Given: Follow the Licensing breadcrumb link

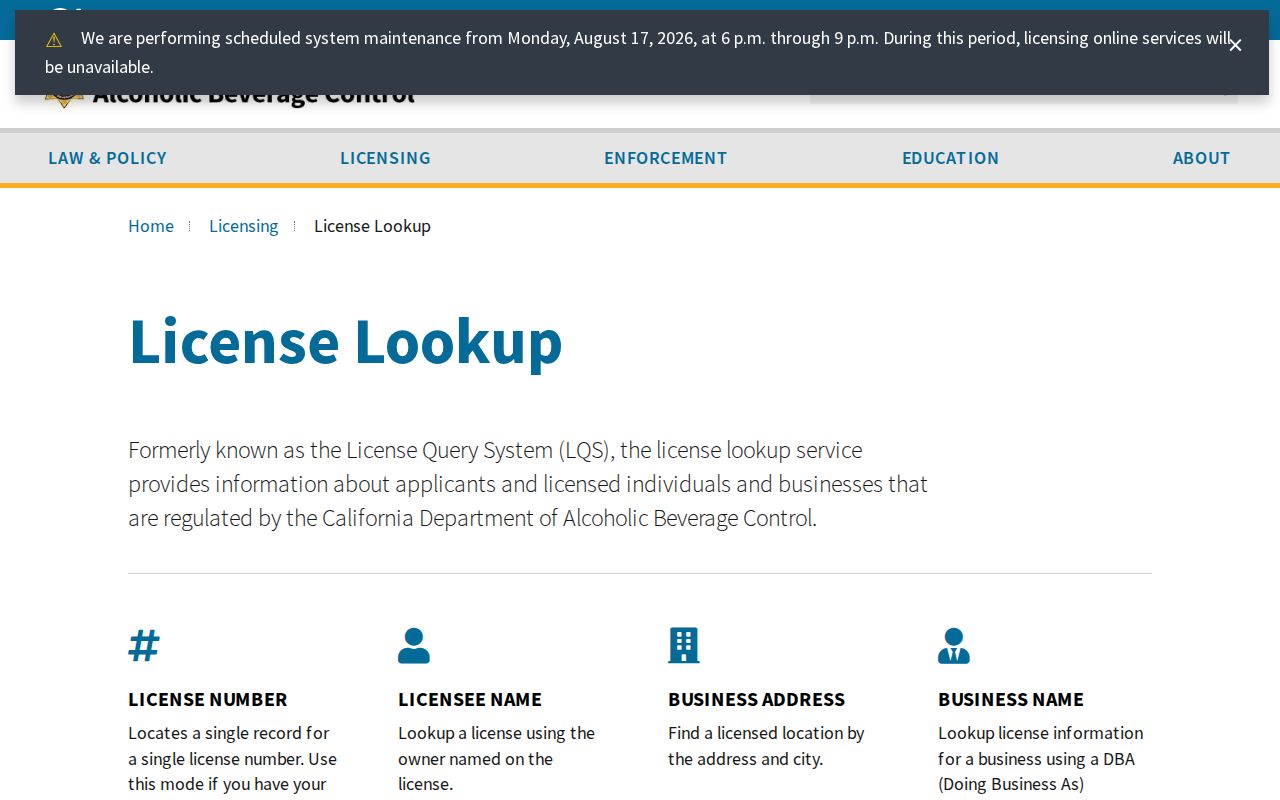Looking at the screenshot, I should coord(244,226).
